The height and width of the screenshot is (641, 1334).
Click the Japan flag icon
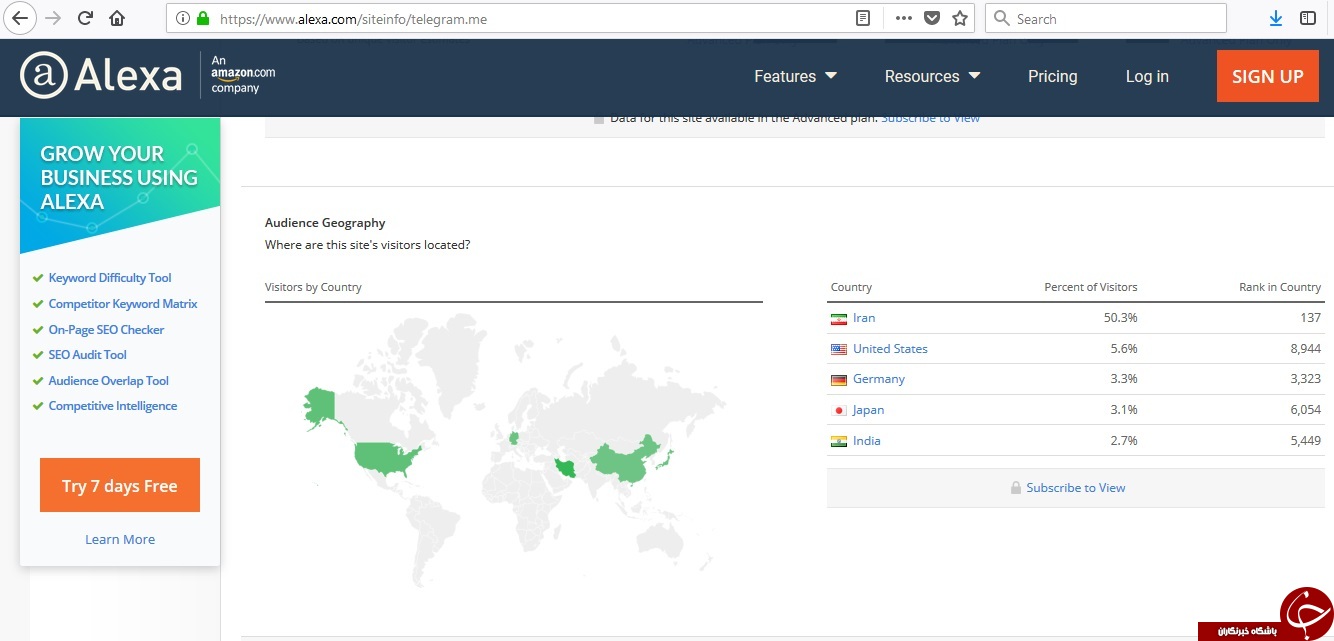click(x=838, y=410)
